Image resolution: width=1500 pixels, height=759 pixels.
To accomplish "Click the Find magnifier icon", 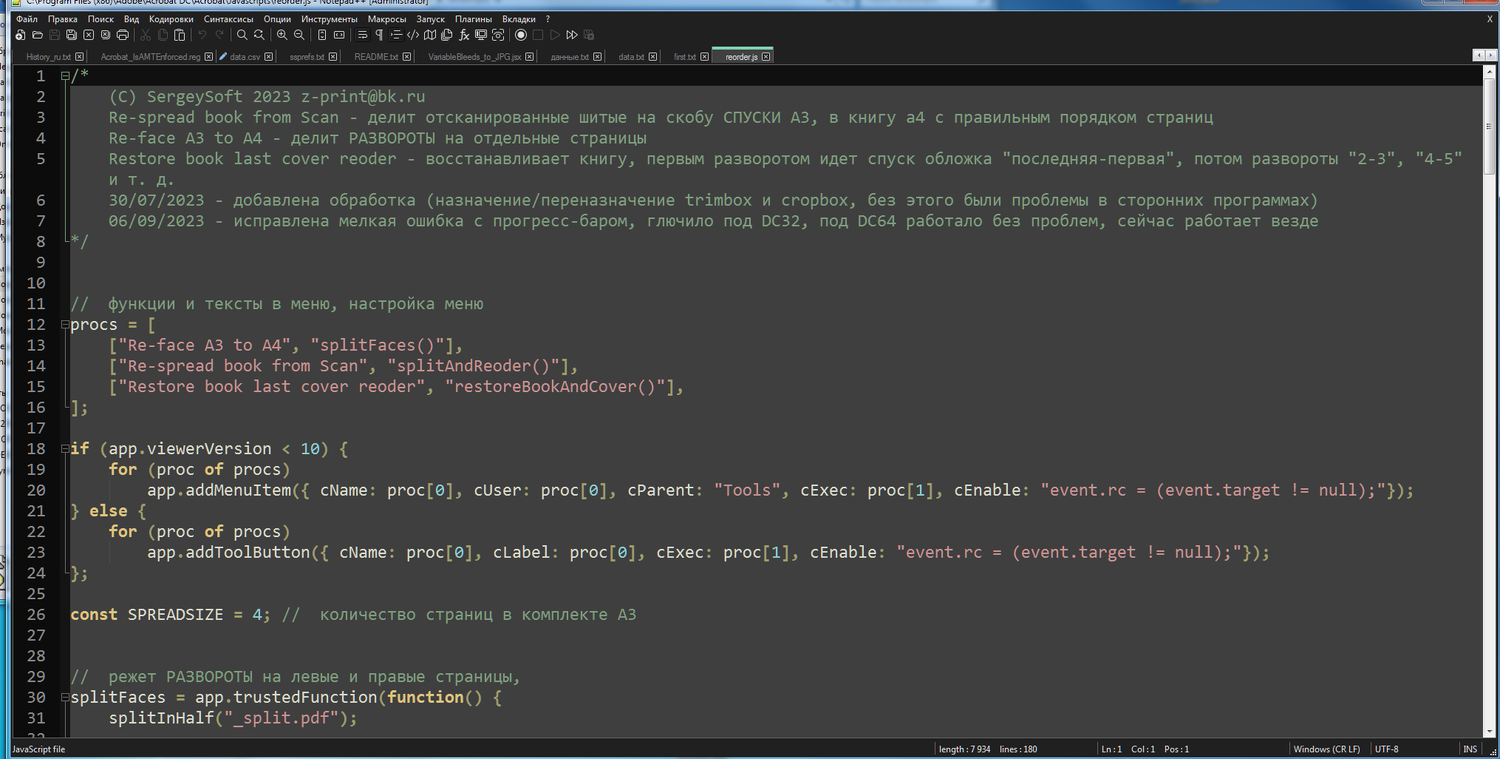I will [242, 35].
